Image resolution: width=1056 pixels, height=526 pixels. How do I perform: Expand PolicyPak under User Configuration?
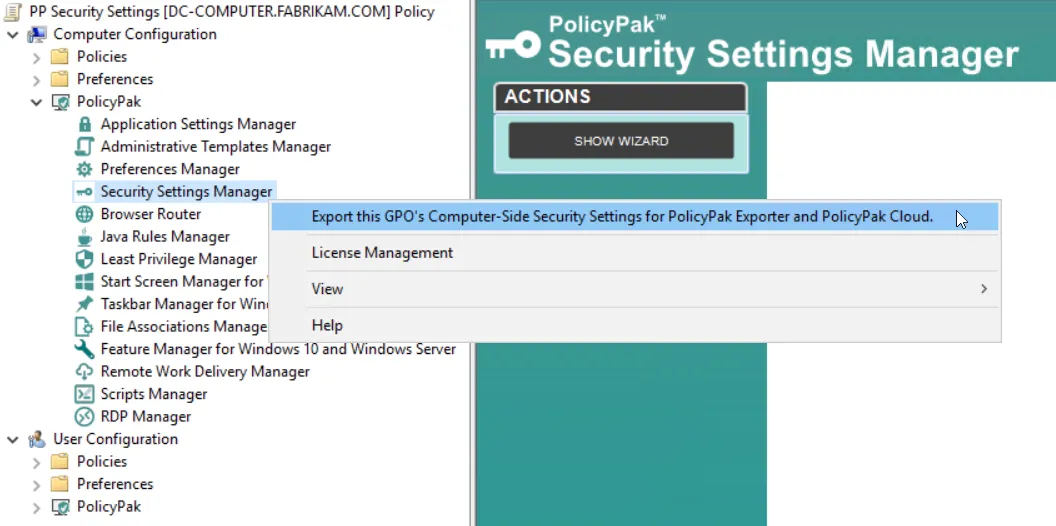36,507
